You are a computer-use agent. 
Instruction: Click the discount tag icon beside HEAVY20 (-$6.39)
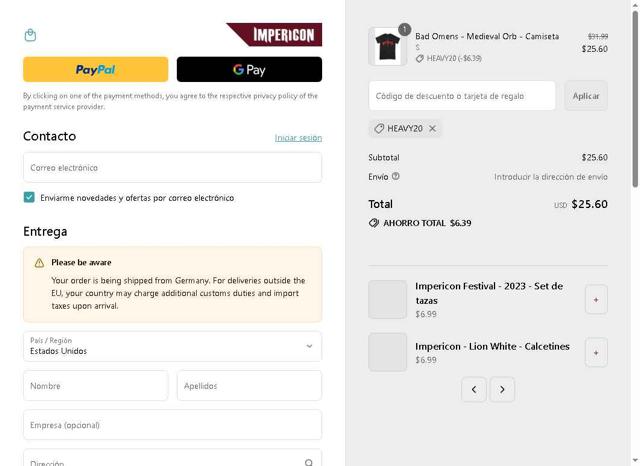click(x=420, y=59)
